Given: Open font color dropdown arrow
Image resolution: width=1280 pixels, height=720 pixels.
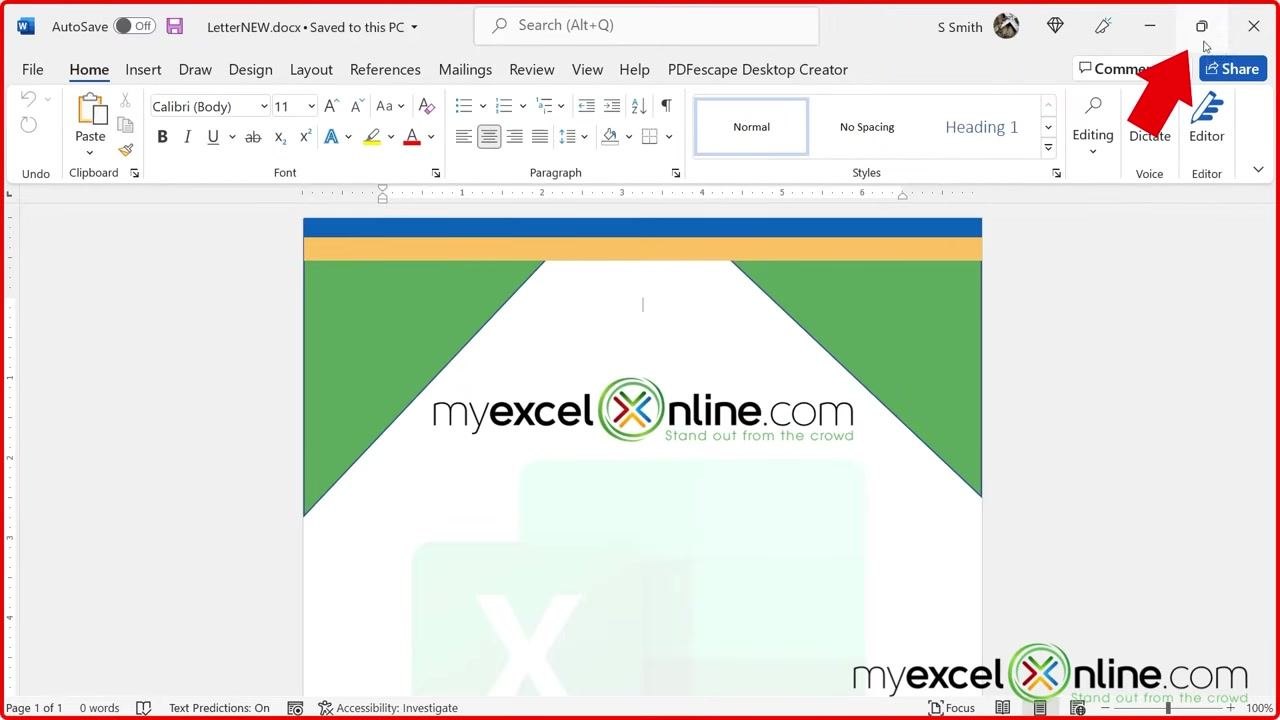Looking at the screenshot, I should pos(431,137).
